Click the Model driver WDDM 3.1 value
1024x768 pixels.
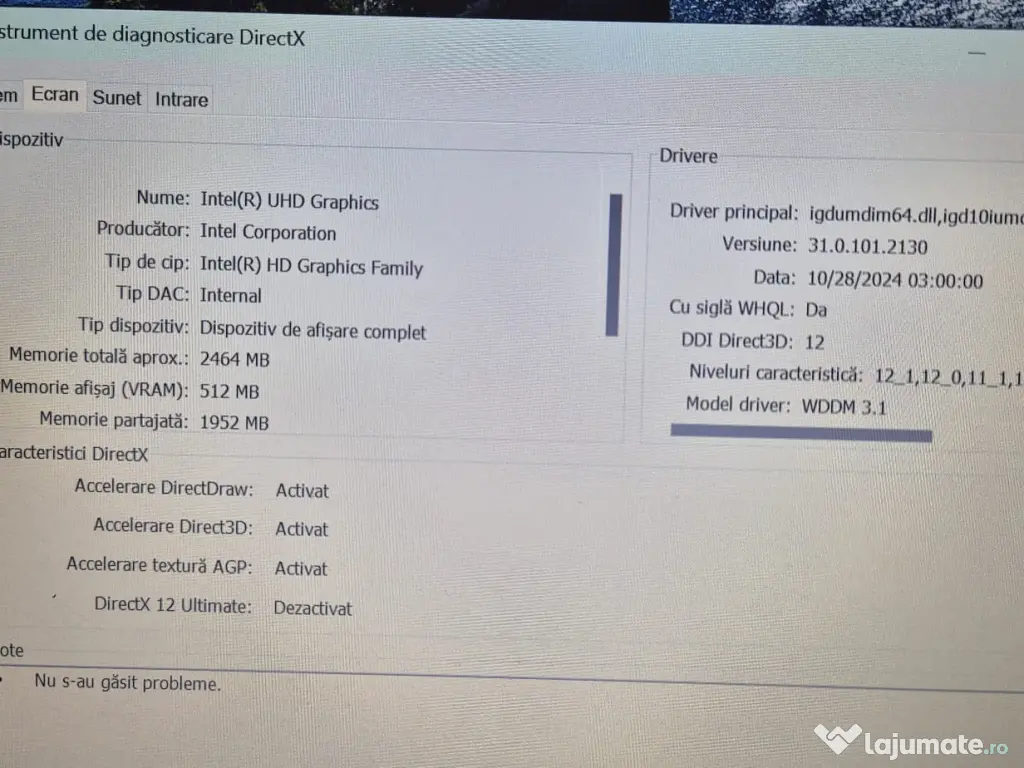click(843, 407)
